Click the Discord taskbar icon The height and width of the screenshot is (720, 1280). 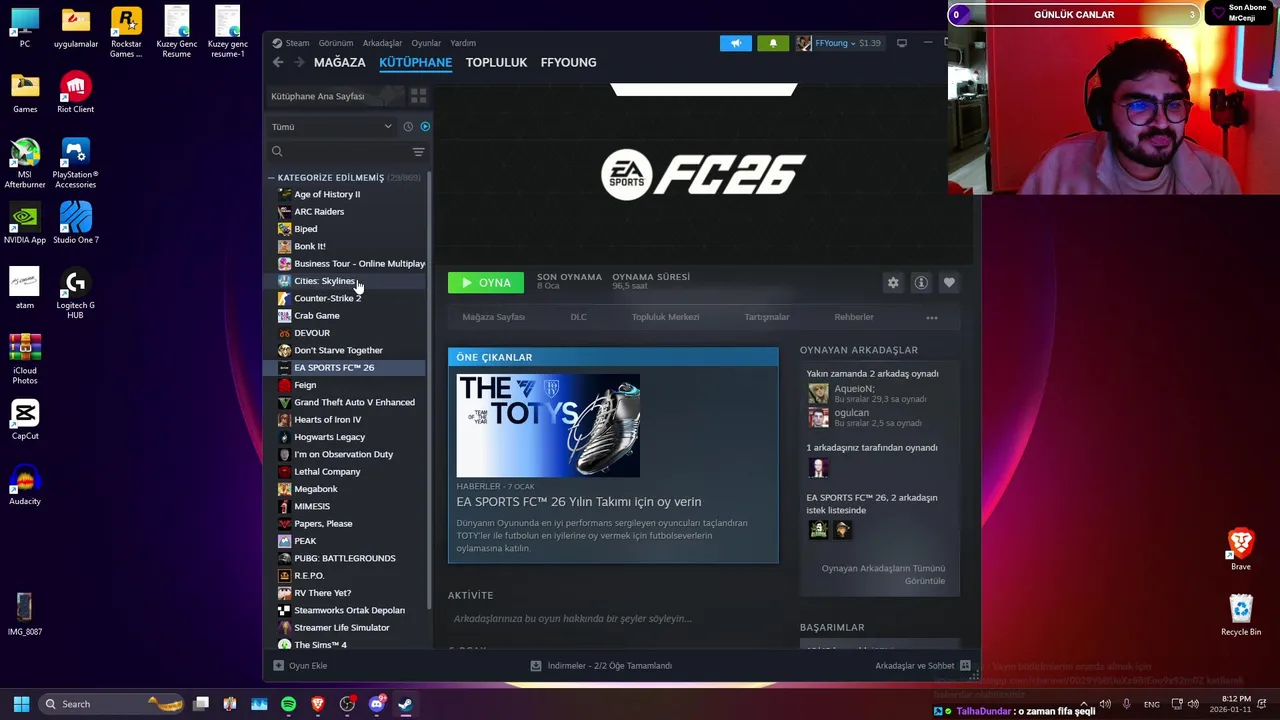coord(376,704)
